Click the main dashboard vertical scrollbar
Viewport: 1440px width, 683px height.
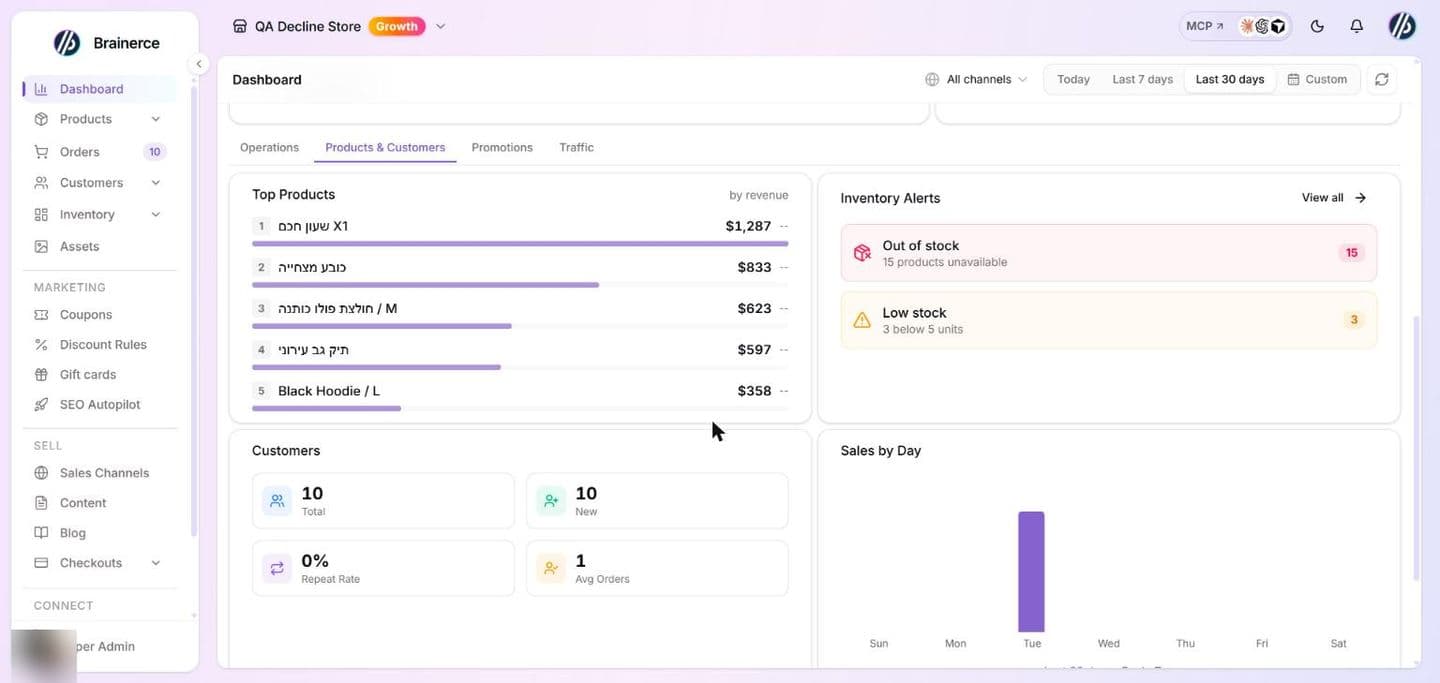pos(1415,448)
